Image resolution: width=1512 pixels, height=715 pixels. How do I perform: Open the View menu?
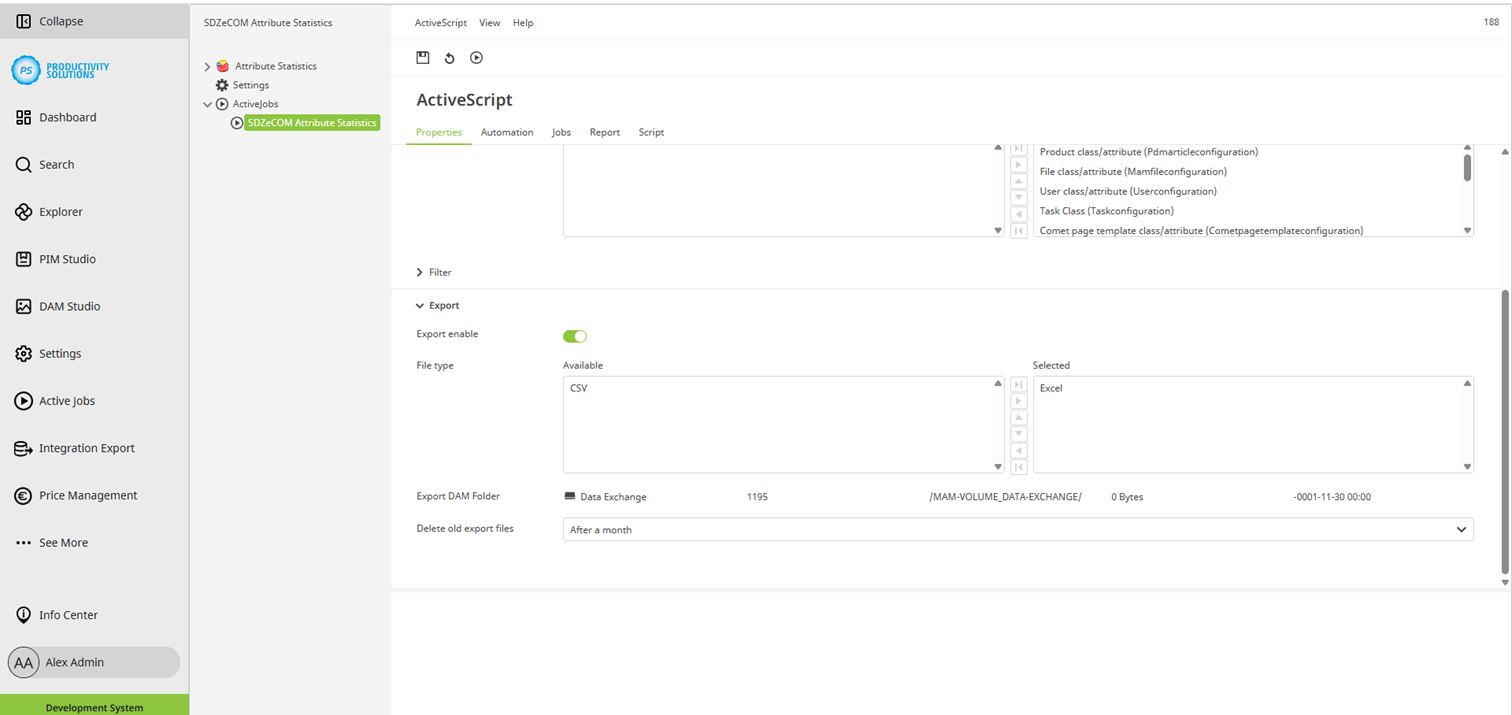pyautogui.click(x=489, y=23)
